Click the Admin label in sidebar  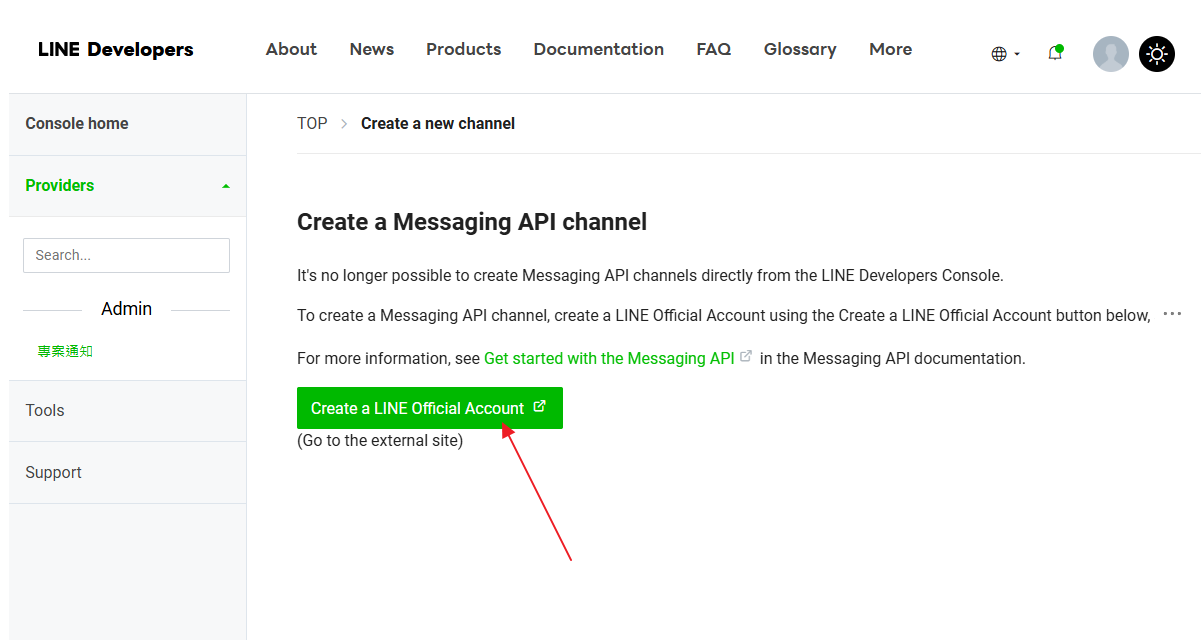(127, 309)
